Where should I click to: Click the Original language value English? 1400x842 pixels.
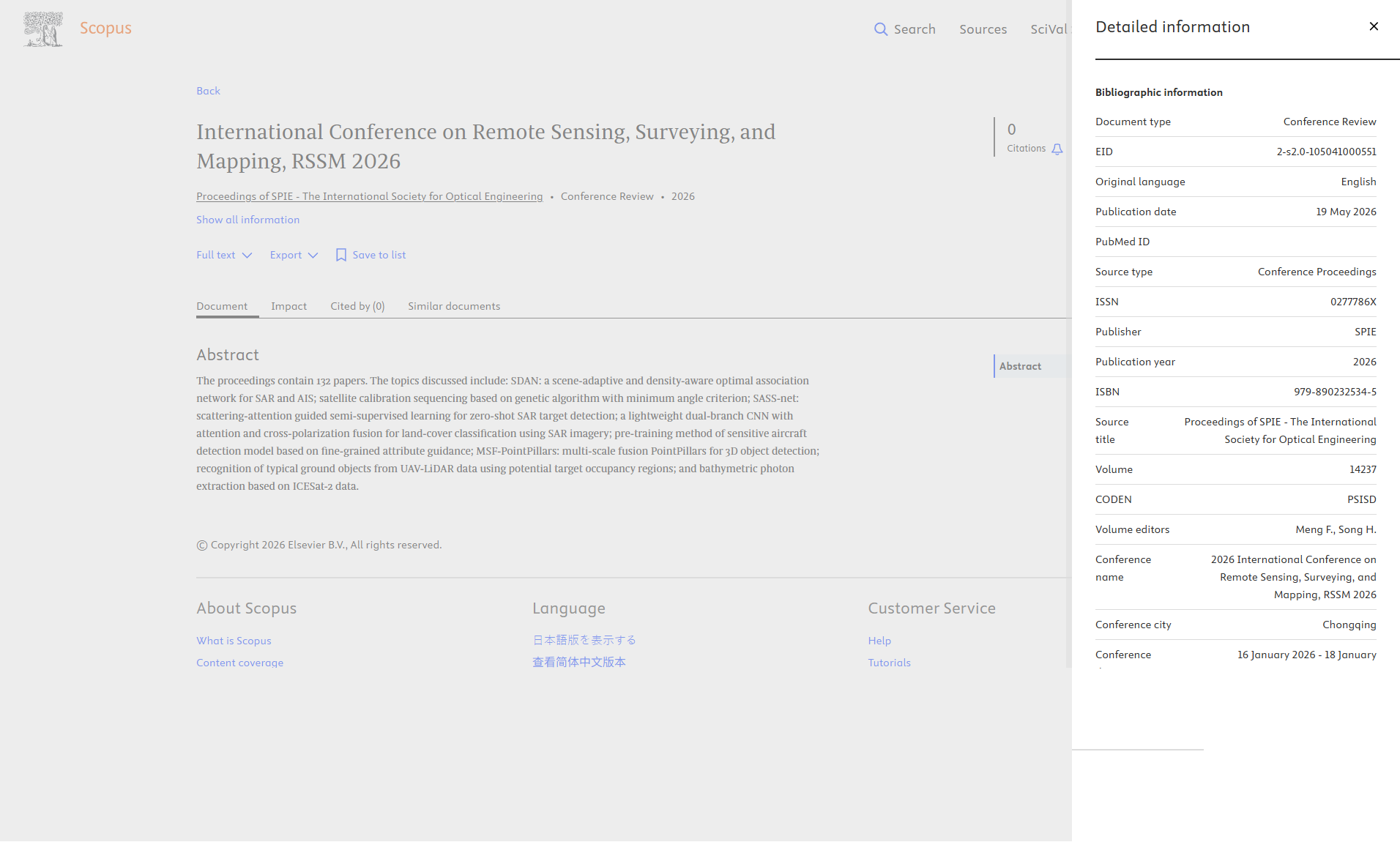coord(1358,182)
